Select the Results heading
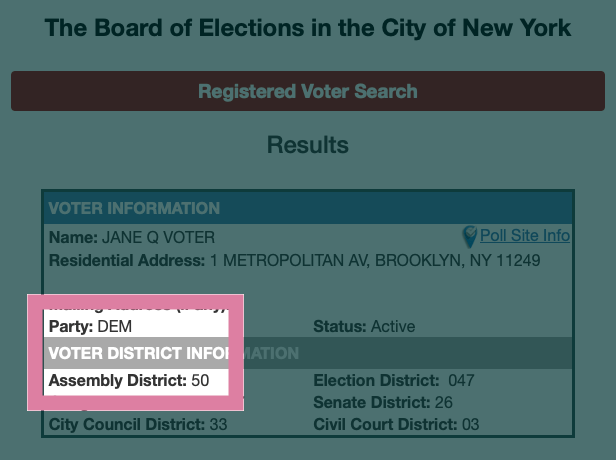This screenshot has height=460, width=616. (308, 145)
